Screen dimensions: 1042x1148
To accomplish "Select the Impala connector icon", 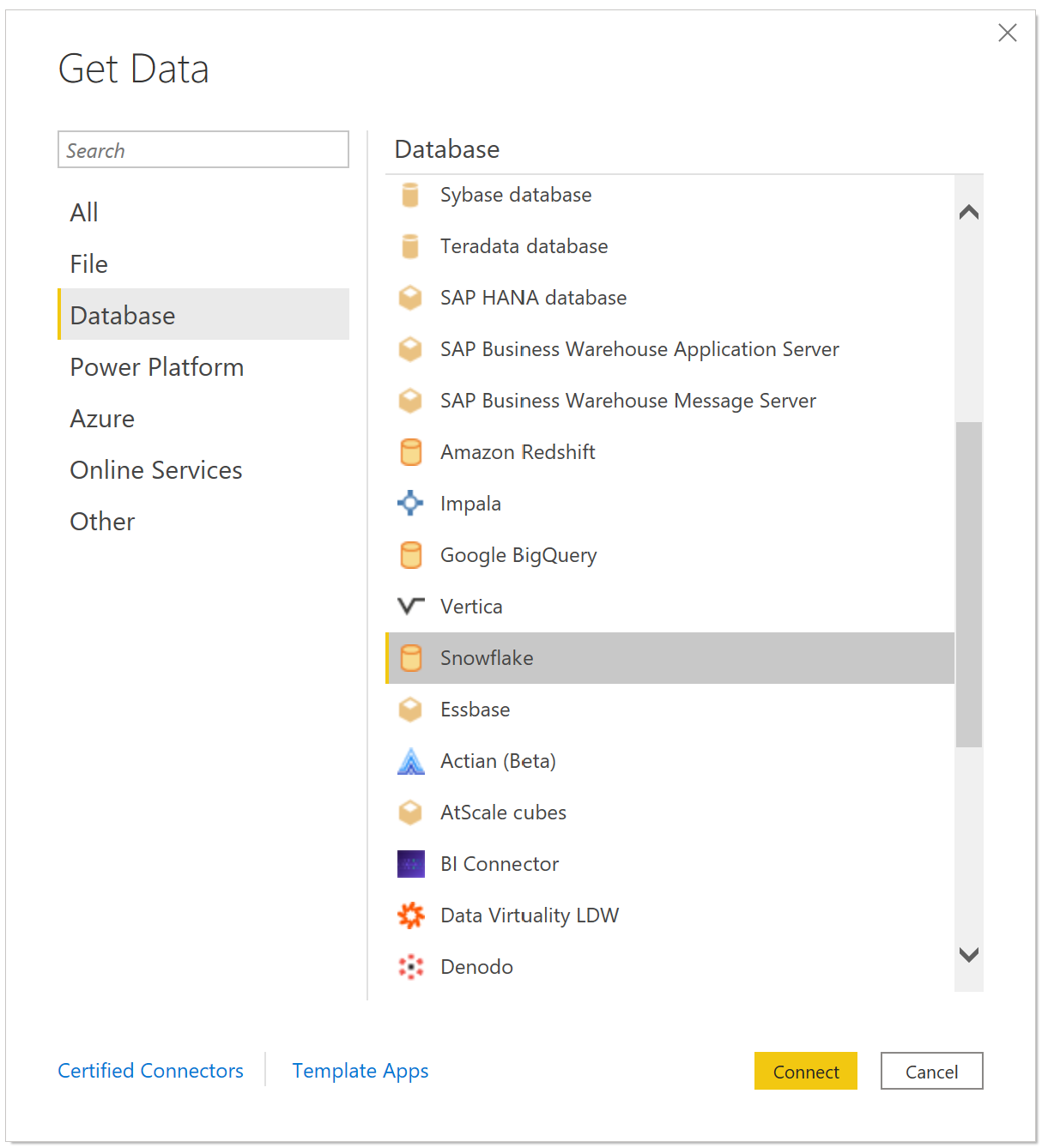I will [410, 504].
